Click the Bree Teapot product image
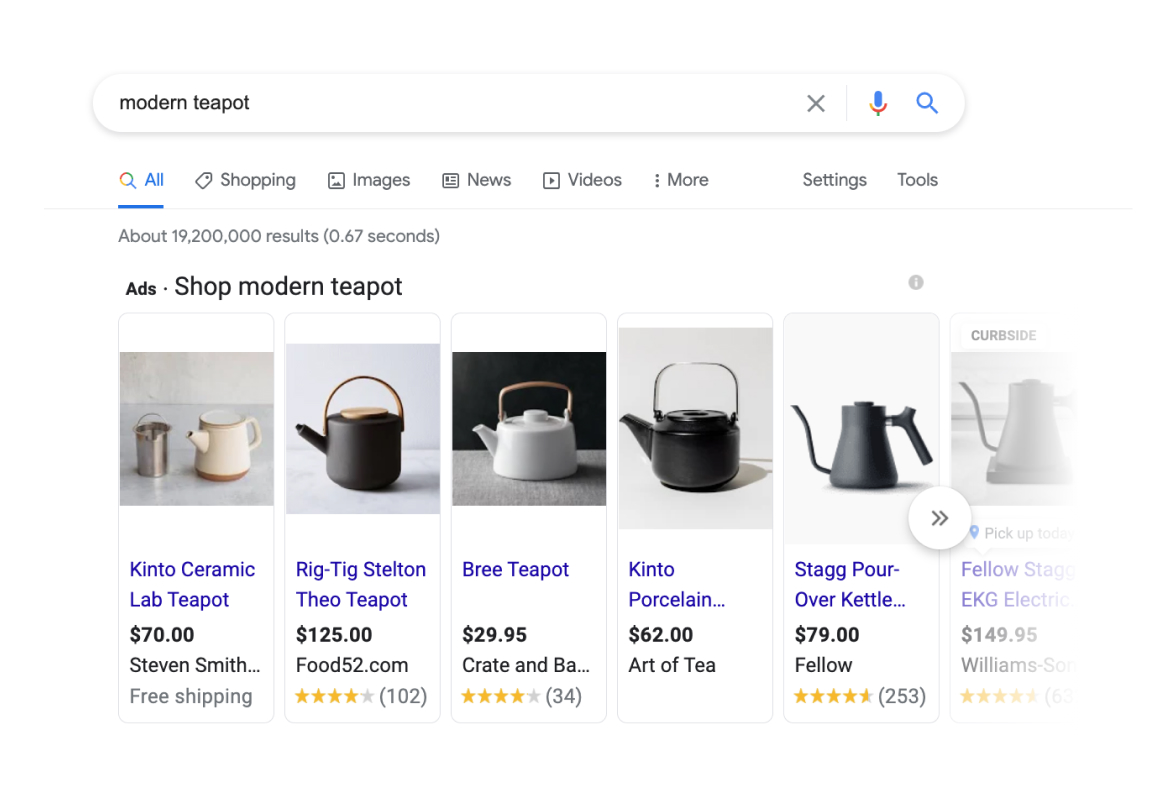The image size is (1176, 800). 529,428
